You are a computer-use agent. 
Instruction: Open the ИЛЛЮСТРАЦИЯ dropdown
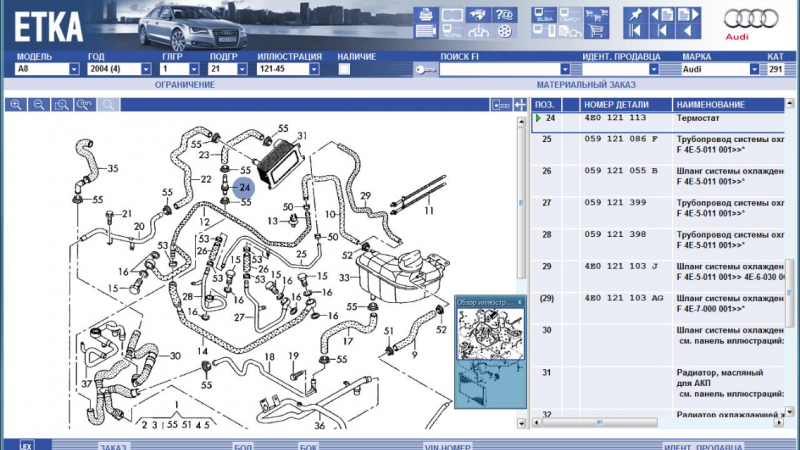click(x=326, y=70)
